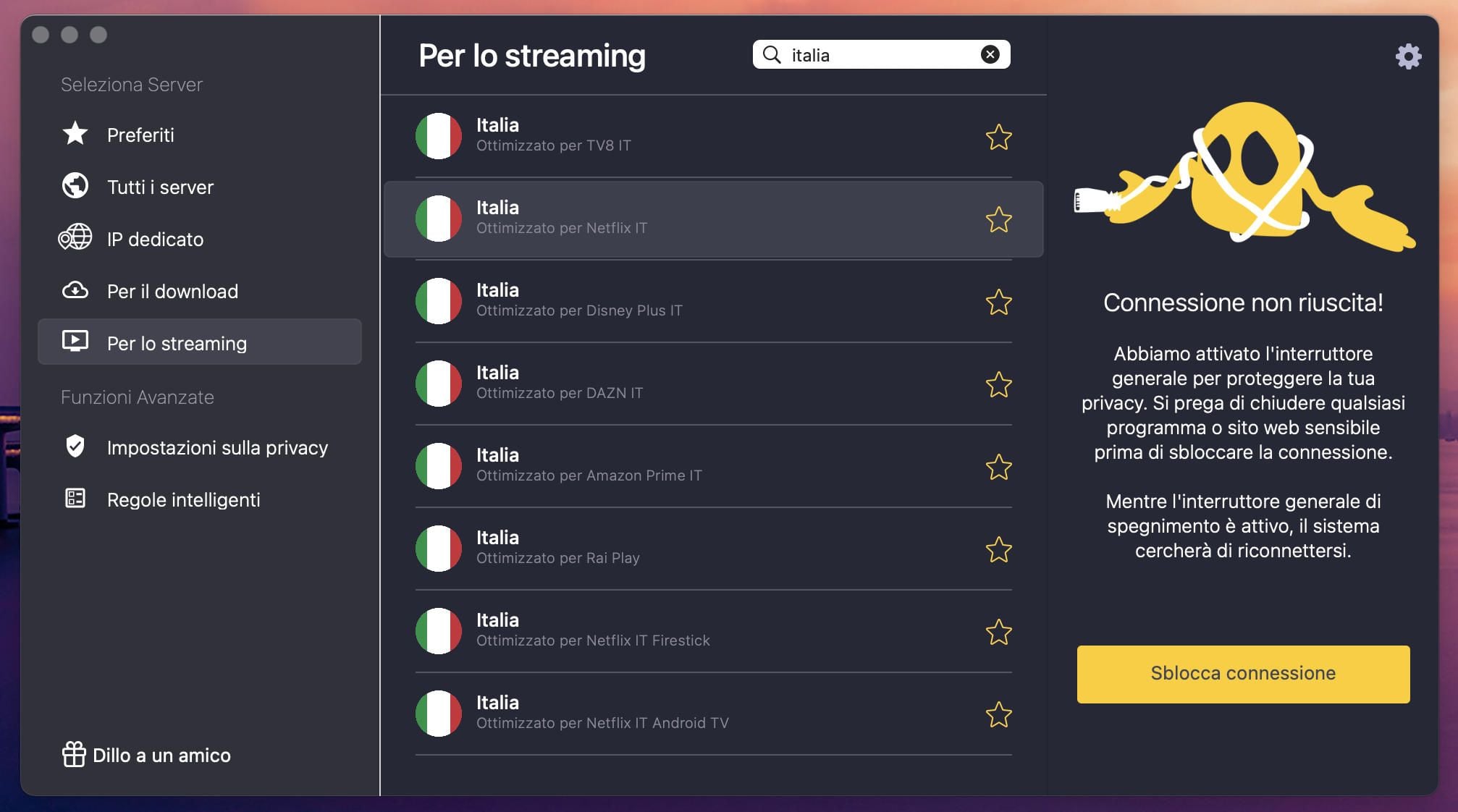
Task: Star the Disney Plus IT server
Action: pyautogui.click(x=998, y=302)
